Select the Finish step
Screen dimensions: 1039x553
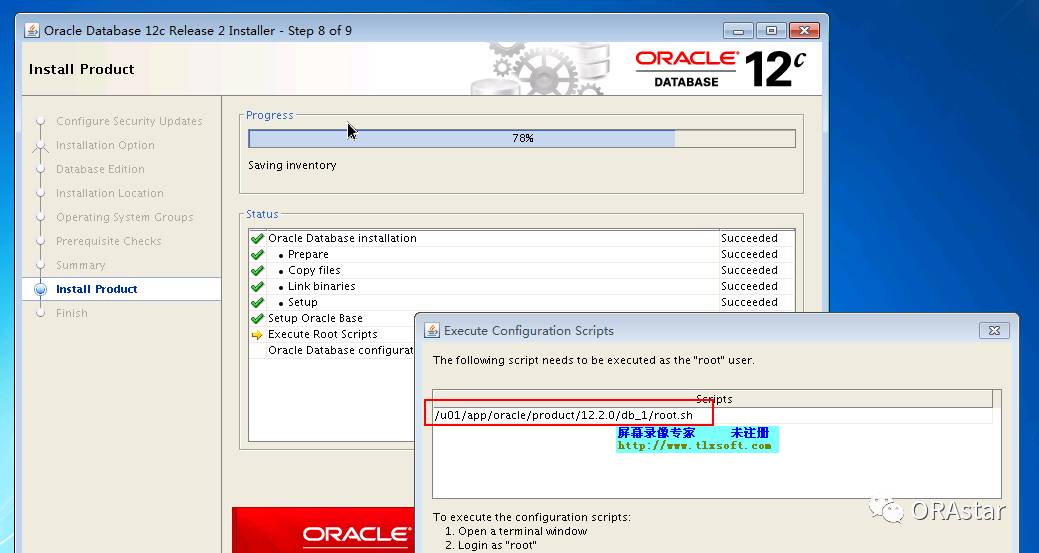(x=72, y=313)
